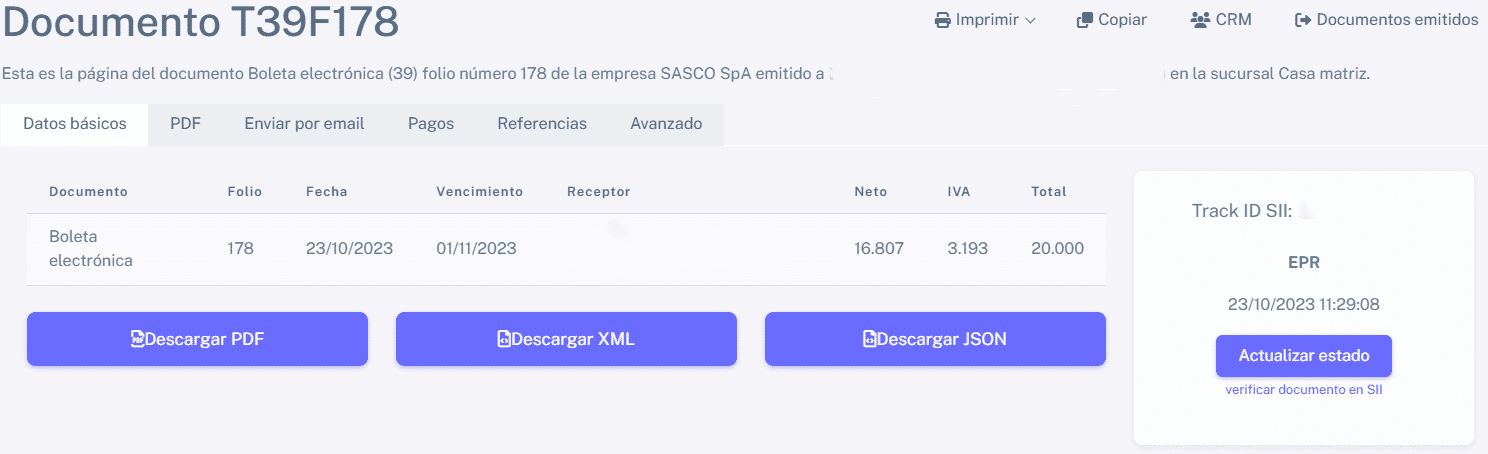Viewport: 1488px width, 454px height.
Task: Expand the Imprimir dropdown chevron
Action: (1031, 20)
